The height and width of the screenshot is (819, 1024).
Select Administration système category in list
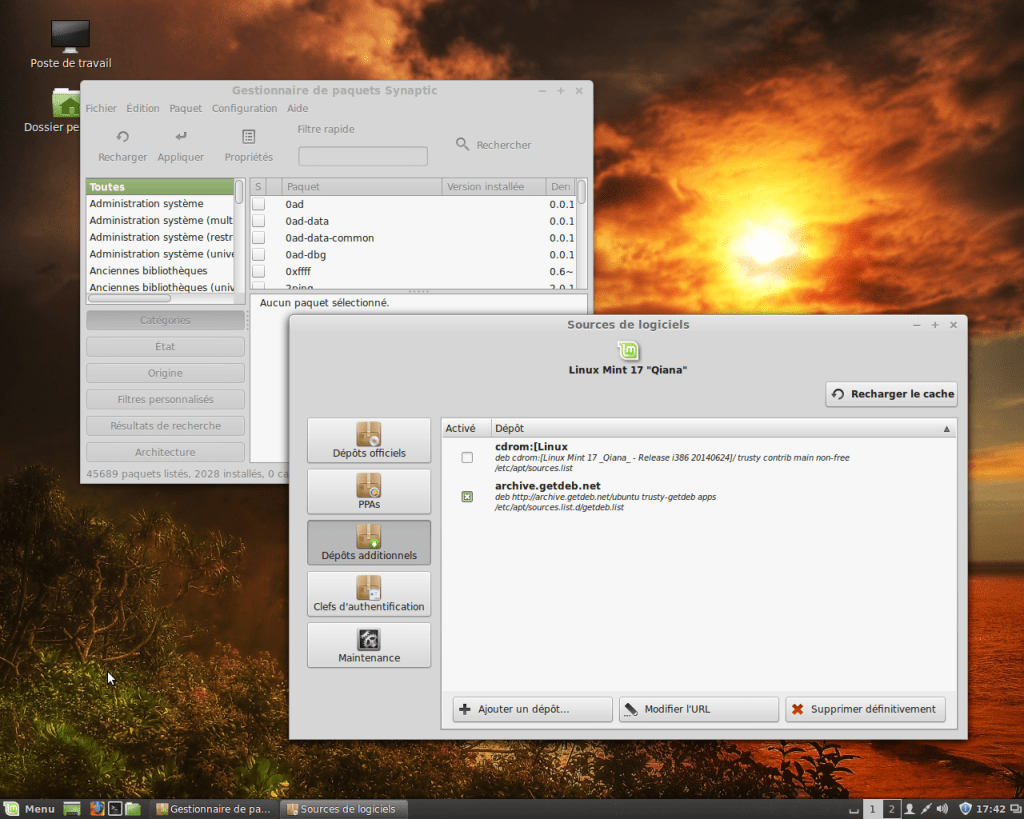[146, 204]
